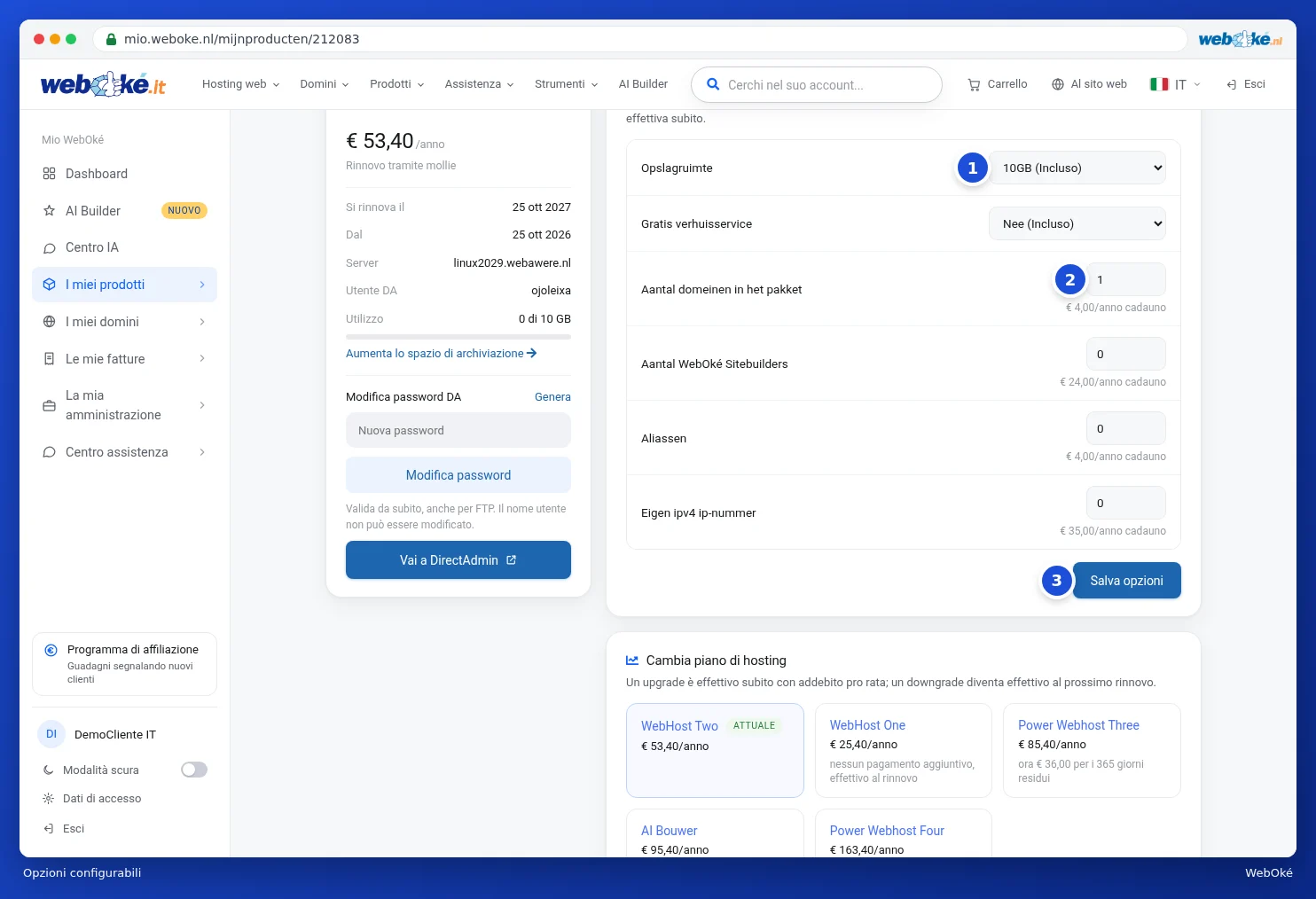Viewport: 1316px width, 899px height.
Task: Click the globe icon for Al sito web
Action: [1058, 84]
